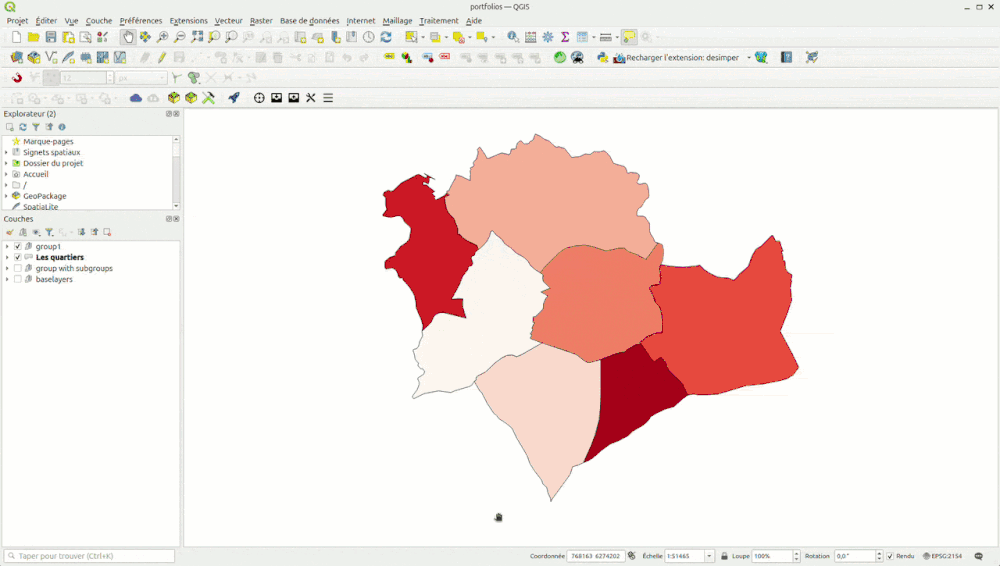Open the log messages speech bubble icon
The height and width of the screenshot is (566, 1000).
pos(979,556)
